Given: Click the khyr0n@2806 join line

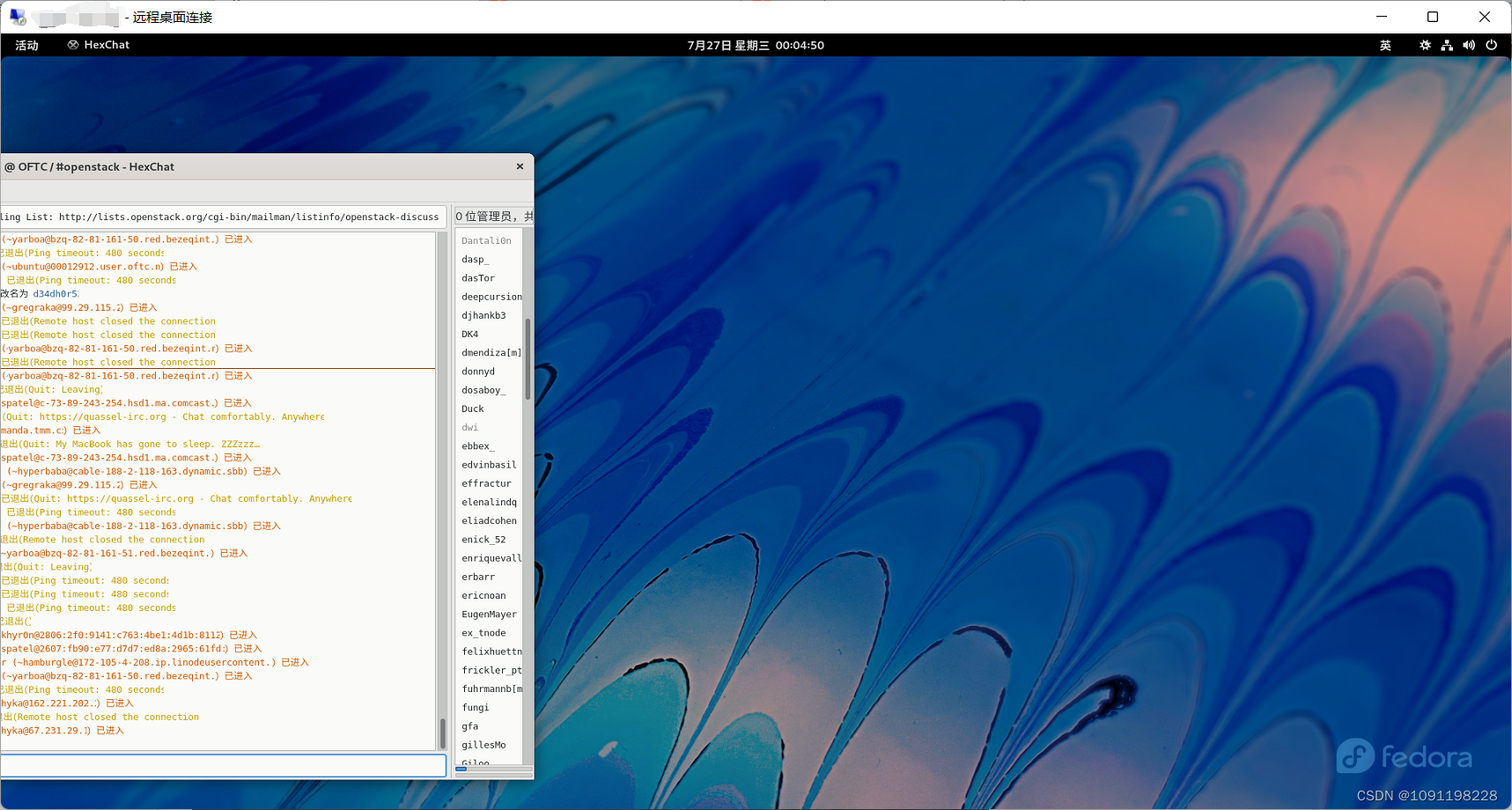Looking at the screenshot, I should [129, 635].
